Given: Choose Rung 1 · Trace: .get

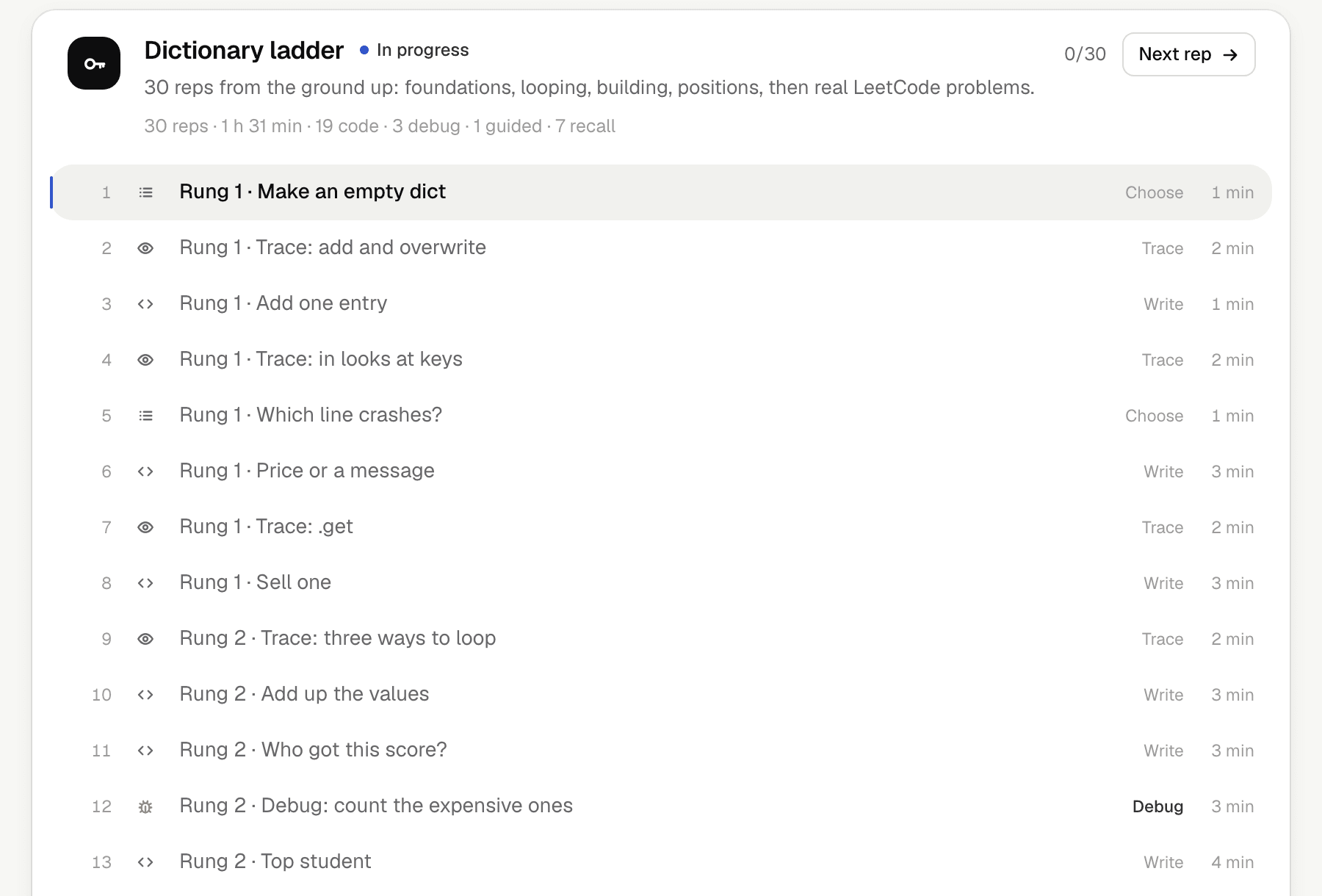Looking at the screenshot, I should tap(661, 527).
